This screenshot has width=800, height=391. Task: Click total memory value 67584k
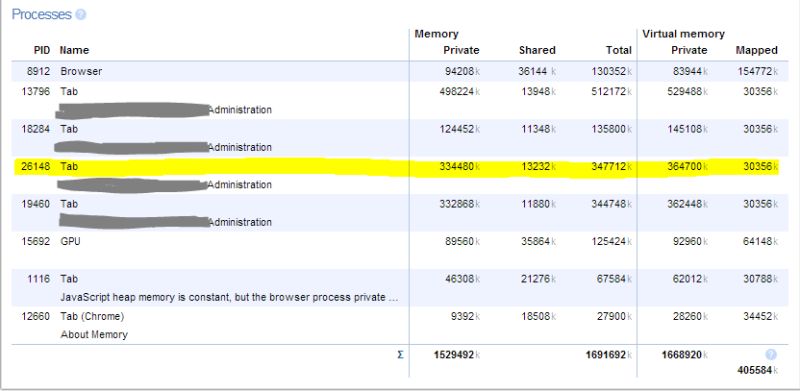pos(615,279)
